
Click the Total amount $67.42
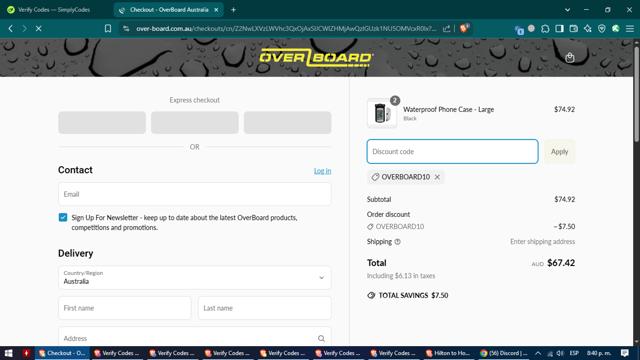(561, 263)
